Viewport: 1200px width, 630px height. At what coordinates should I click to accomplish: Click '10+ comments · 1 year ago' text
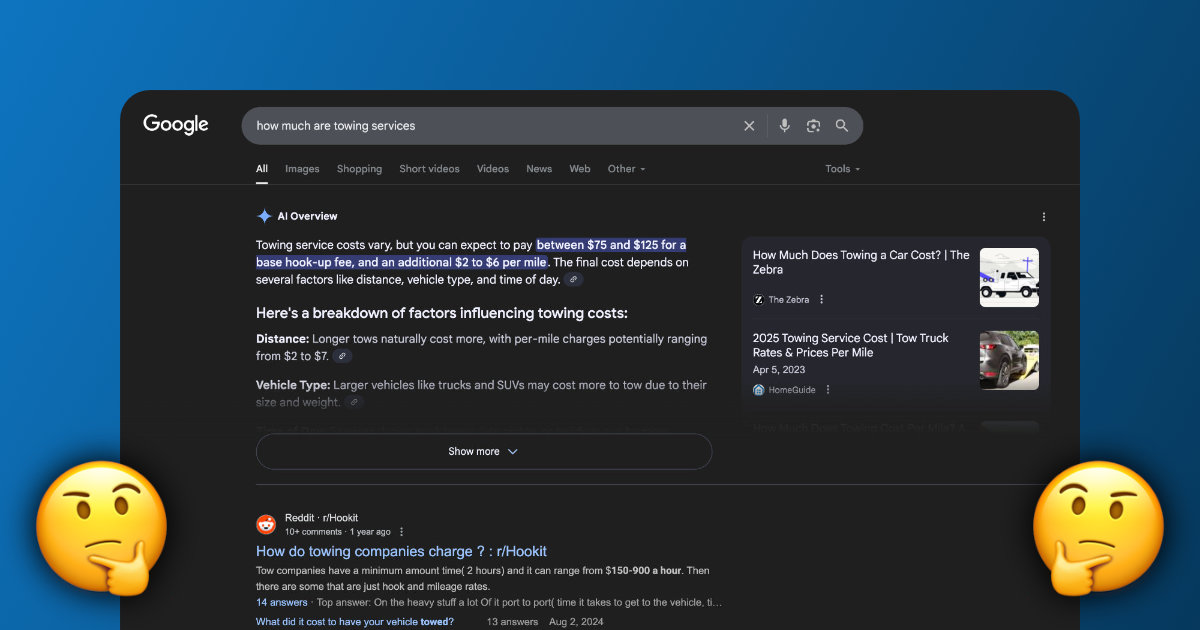coord(338,532)
